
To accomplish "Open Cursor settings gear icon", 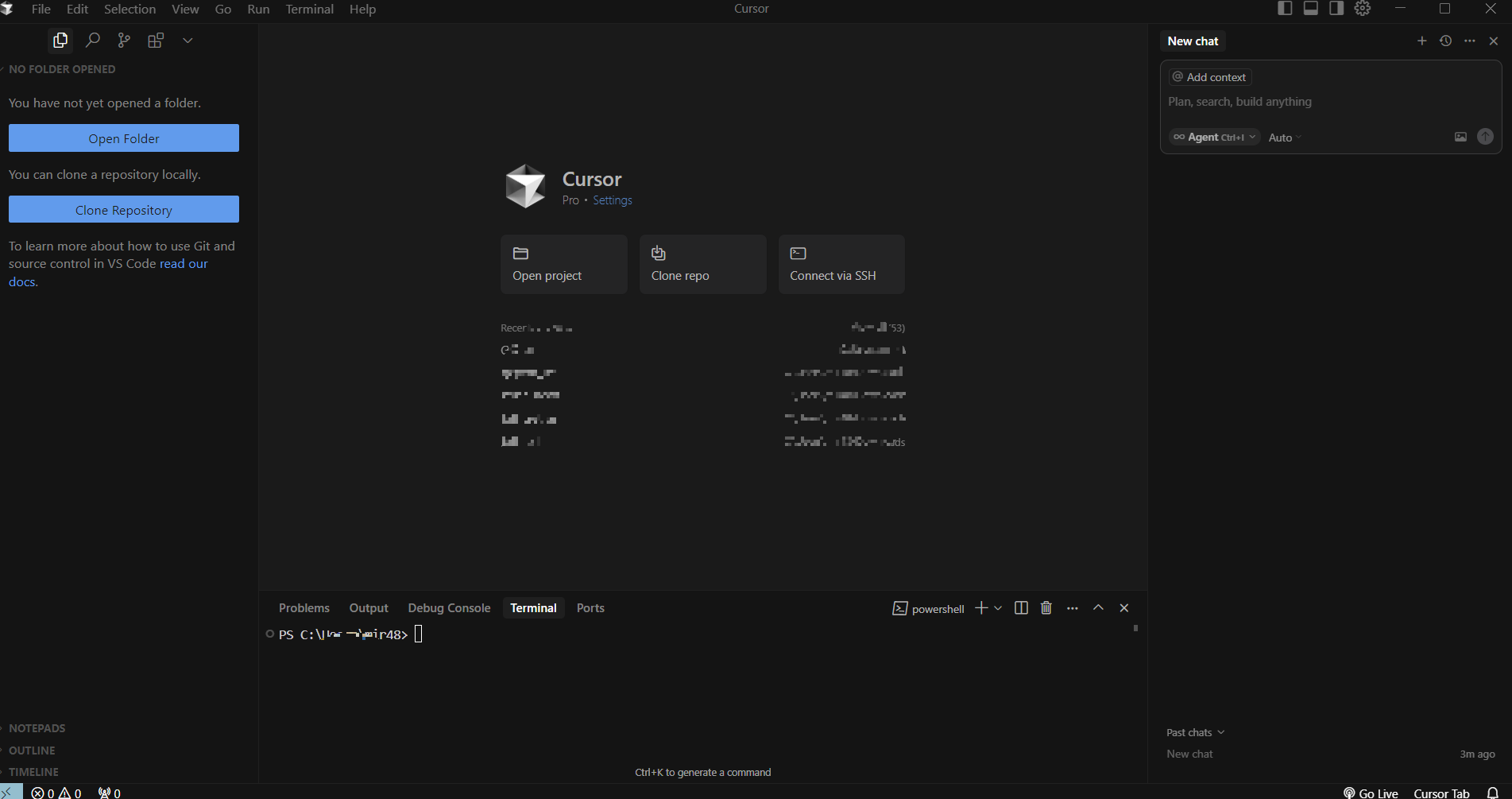I will point(1363,8).
